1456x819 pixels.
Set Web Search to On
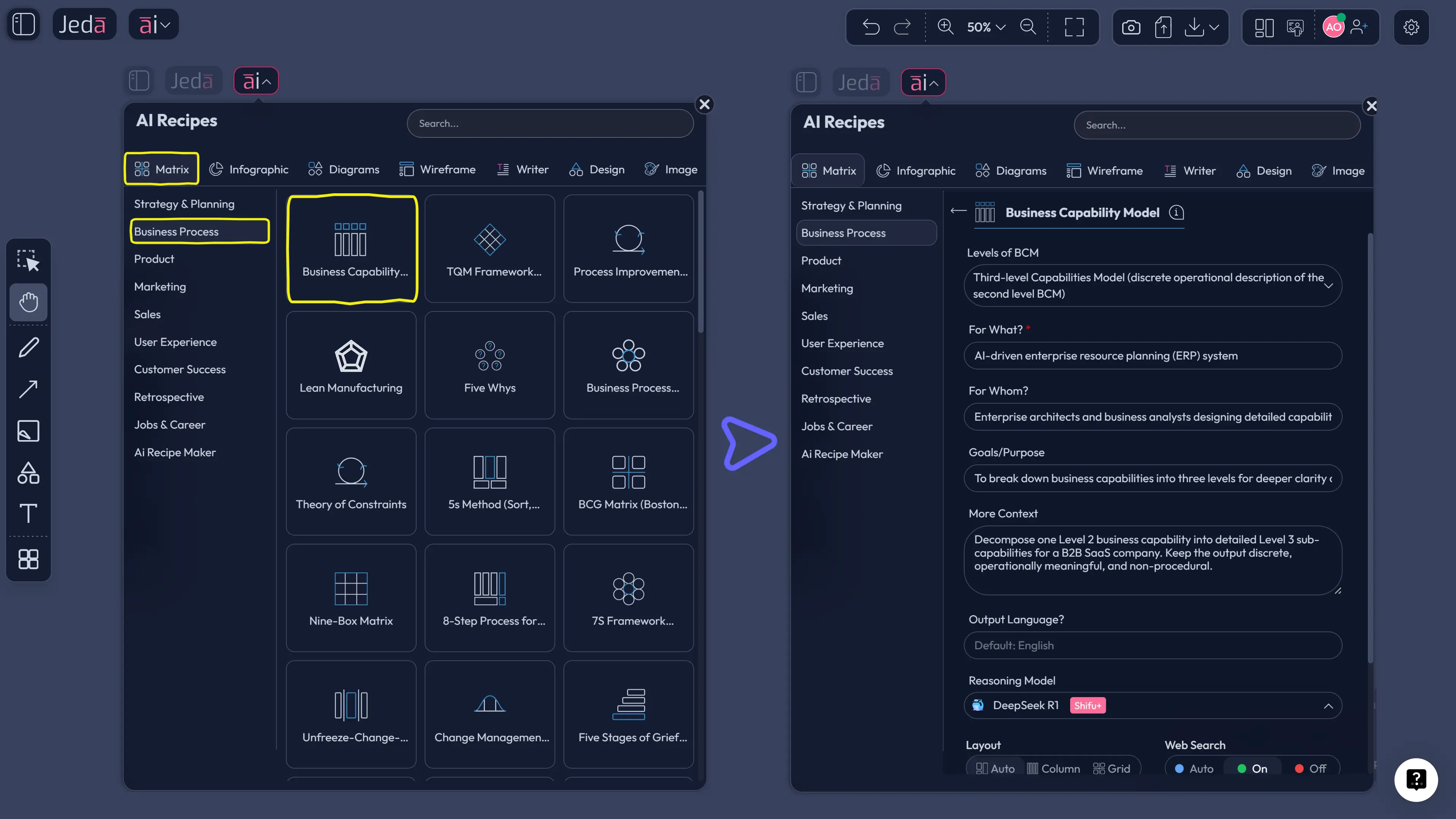point(1252,768)
